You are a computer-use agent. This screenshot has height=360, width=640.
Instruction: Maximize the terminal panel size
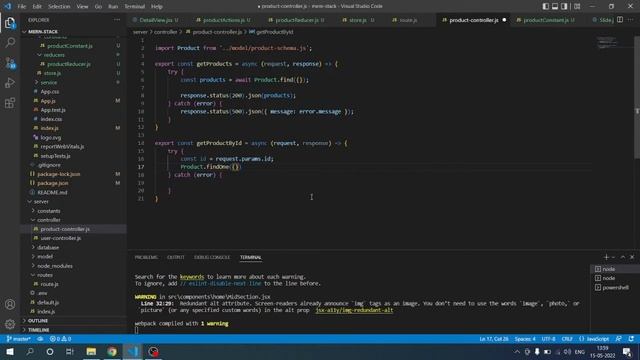pyautogui.click(x=623, y=257)
